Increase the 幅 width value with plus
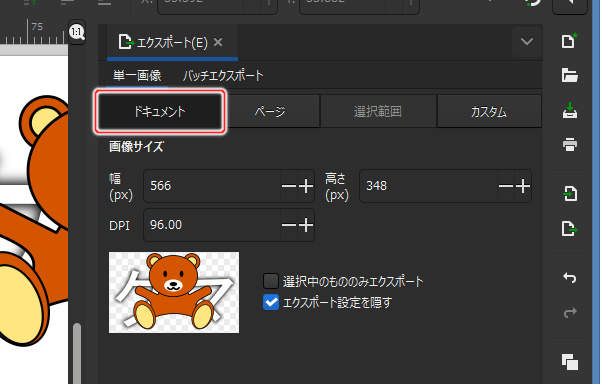 [306, 186]
